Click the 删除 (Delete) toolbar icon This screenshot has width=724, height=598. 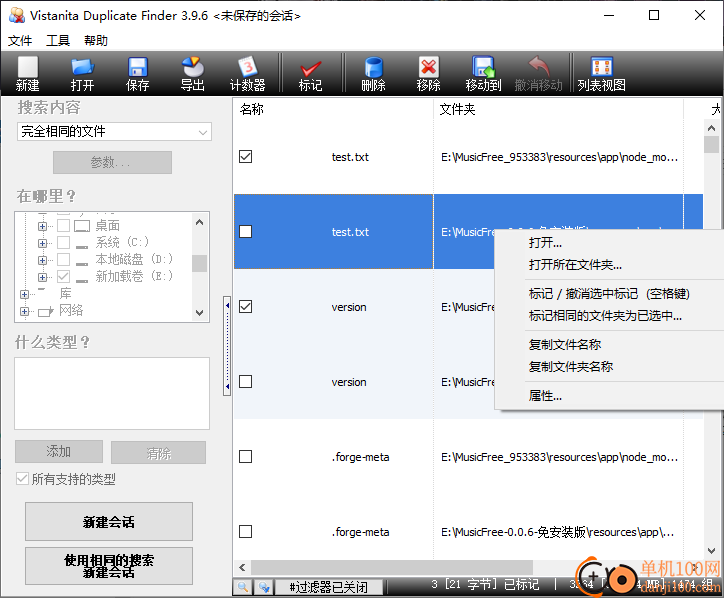(x=373, y=74)
